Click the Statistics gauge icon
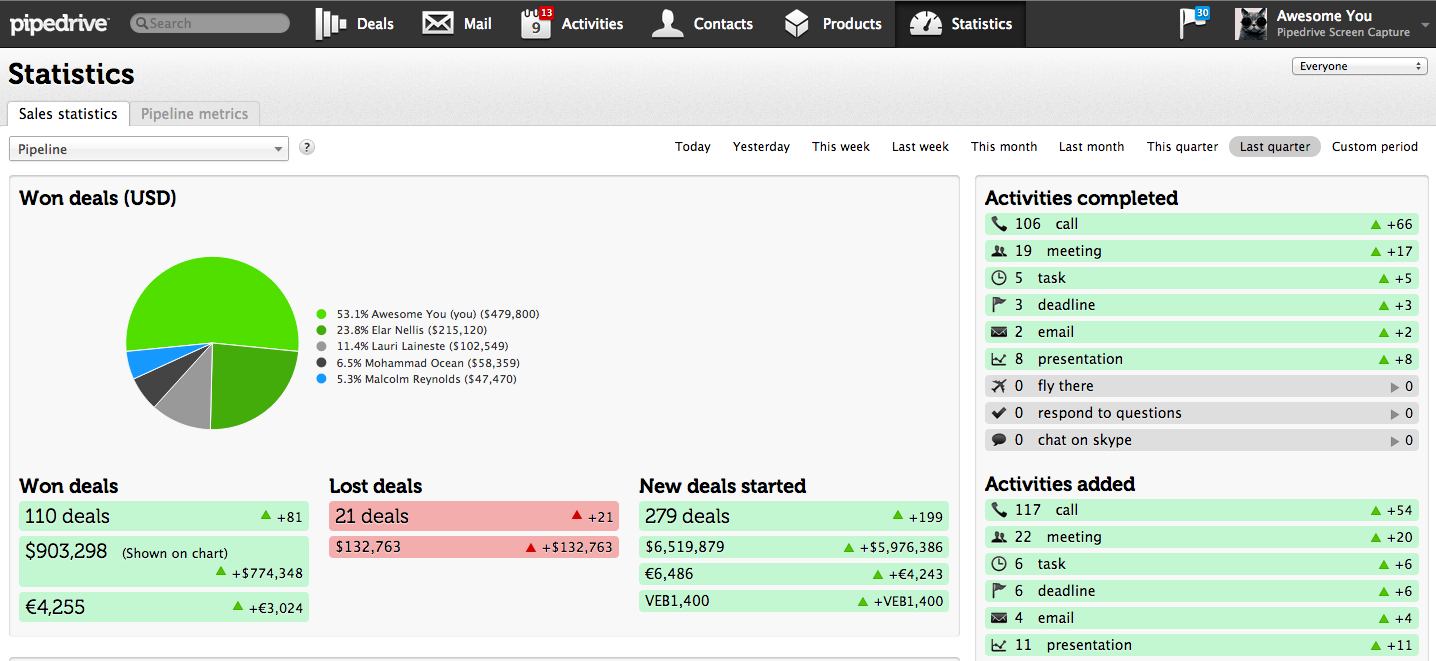 click(x=925, y=24)
